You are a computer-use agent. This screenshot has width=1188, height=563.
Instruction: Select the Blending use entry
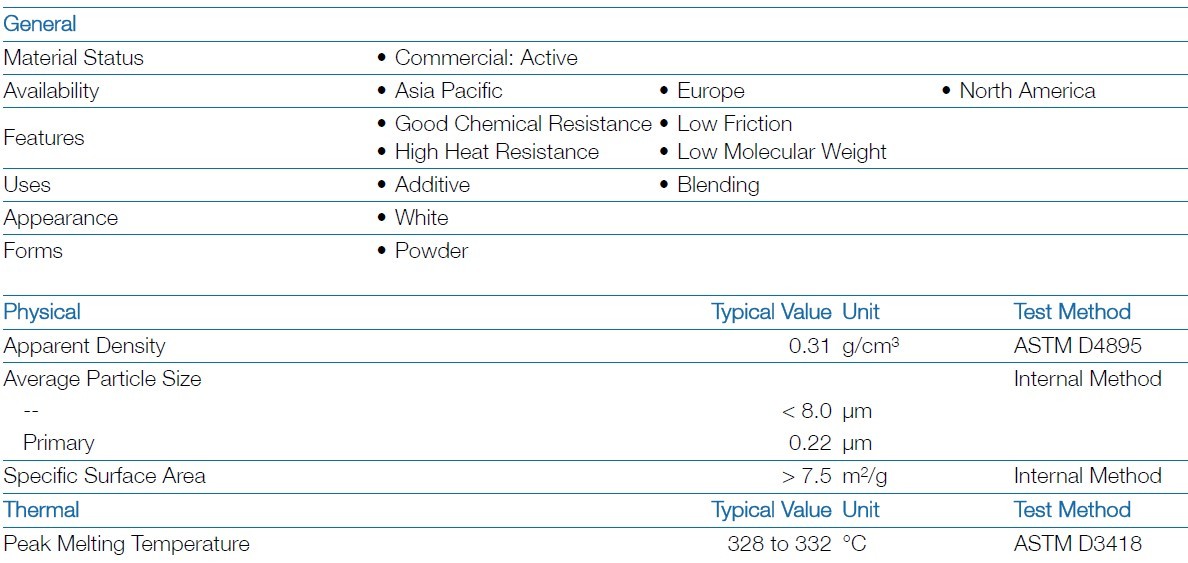click(x=718, y=185)
